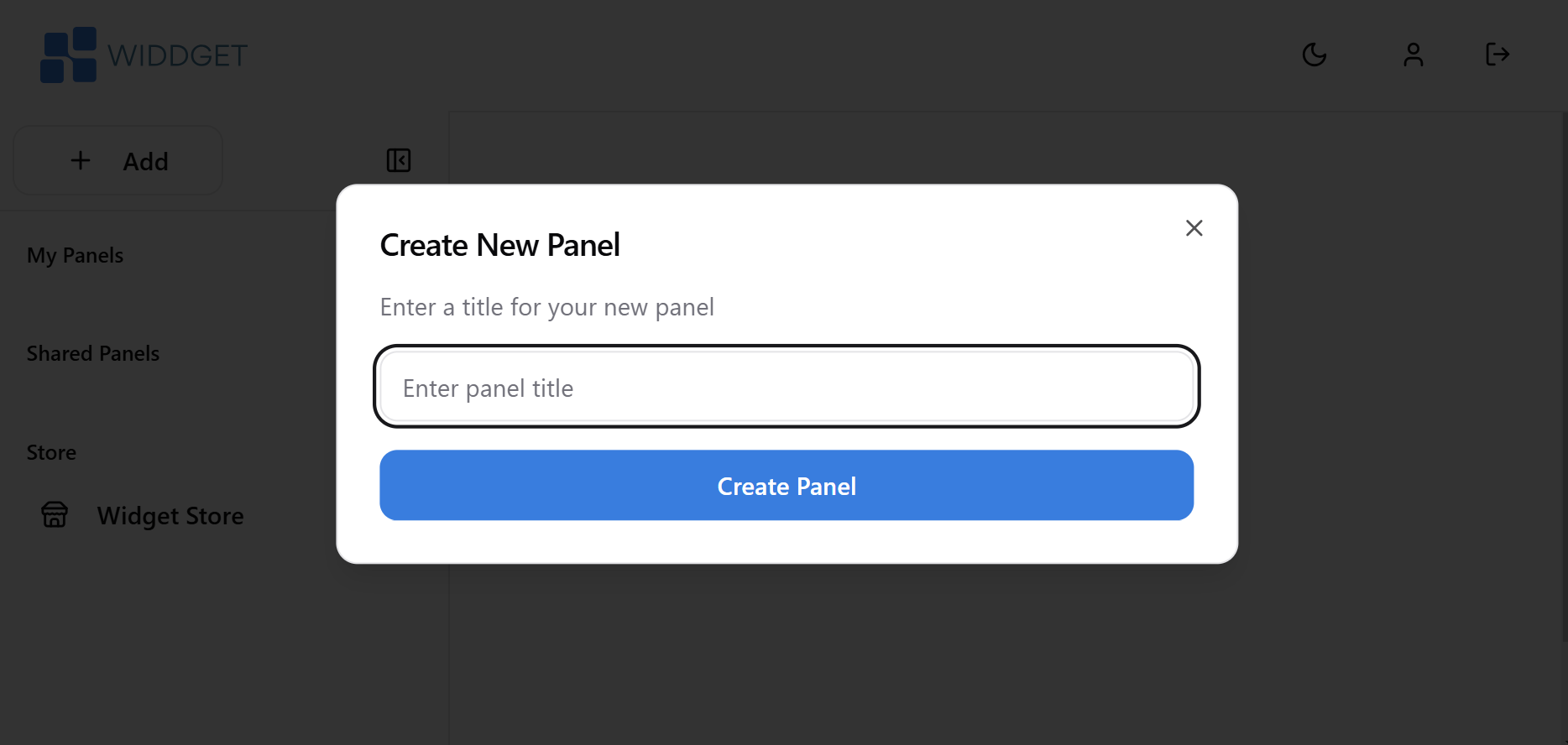Image resolution: width=1568 pixels, height=745 pixels.
Task: Click the moon-shaped theme switcher
Action: [x=1314, y=55]
